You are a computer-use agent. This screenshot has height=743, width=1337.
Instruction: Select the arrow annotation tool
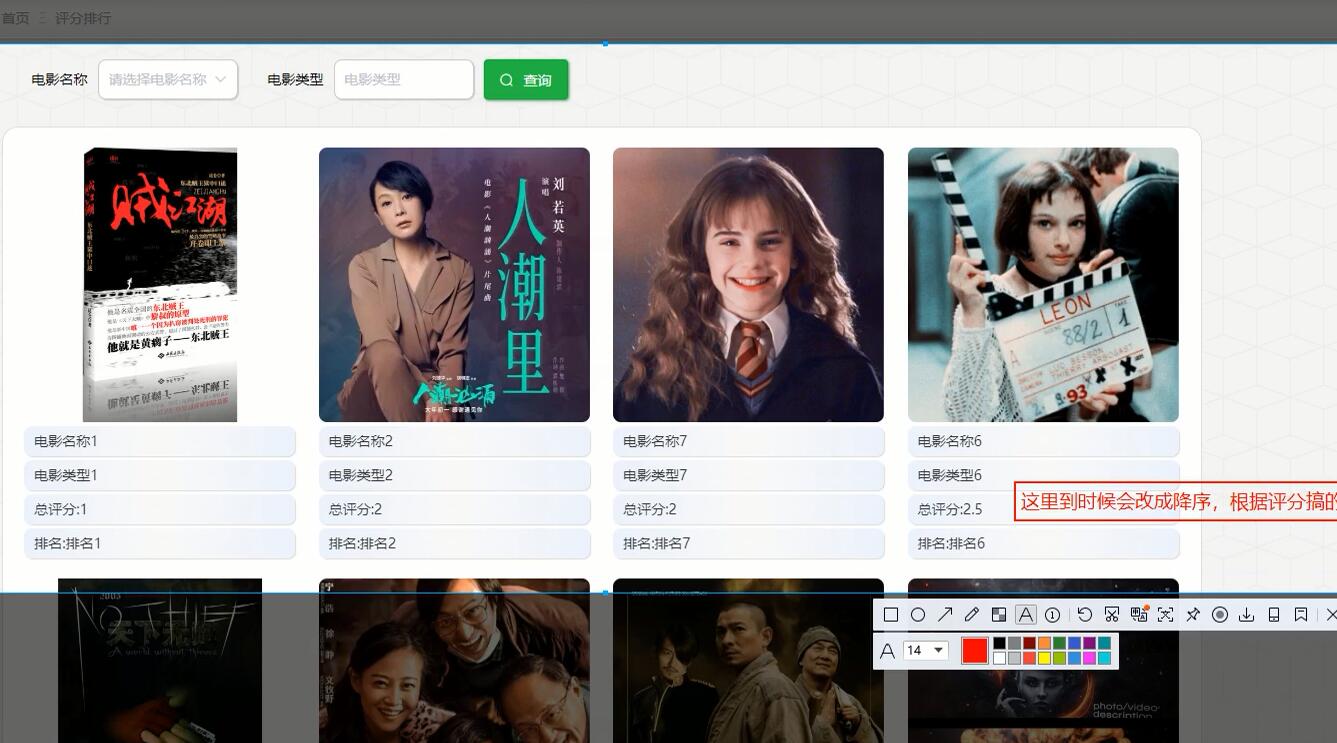pos(945,615)
